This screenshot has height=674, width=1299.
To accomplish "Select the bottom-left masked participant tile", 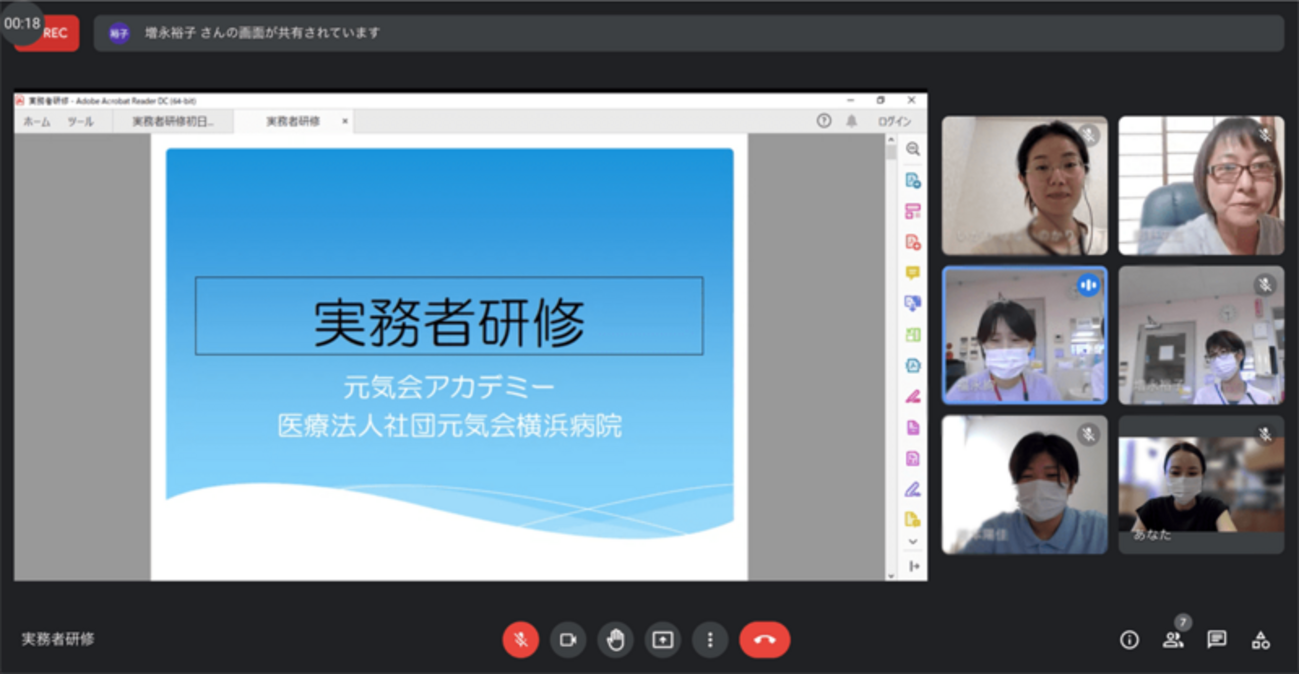I will tap(1024, 485).
